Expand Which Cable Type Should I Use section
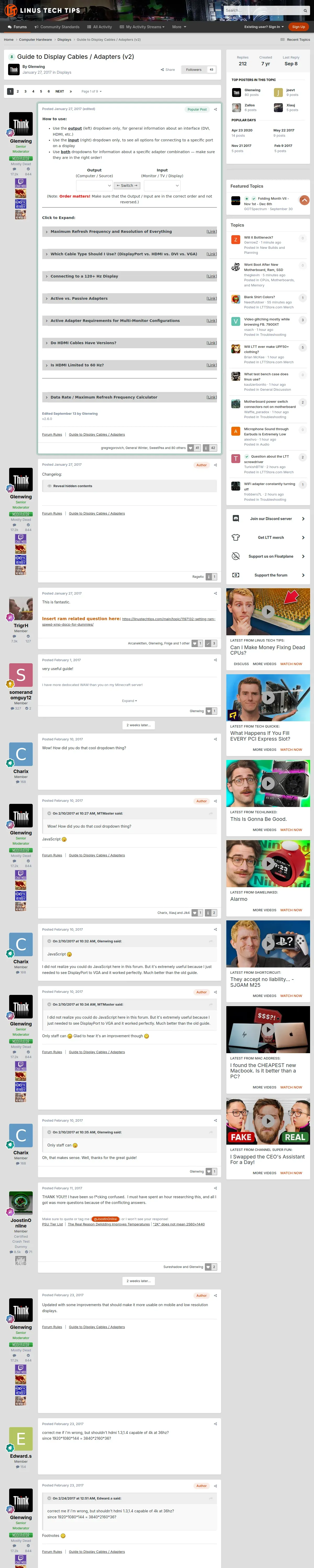Screen dimensions: 314x1568 coord(129,254)
